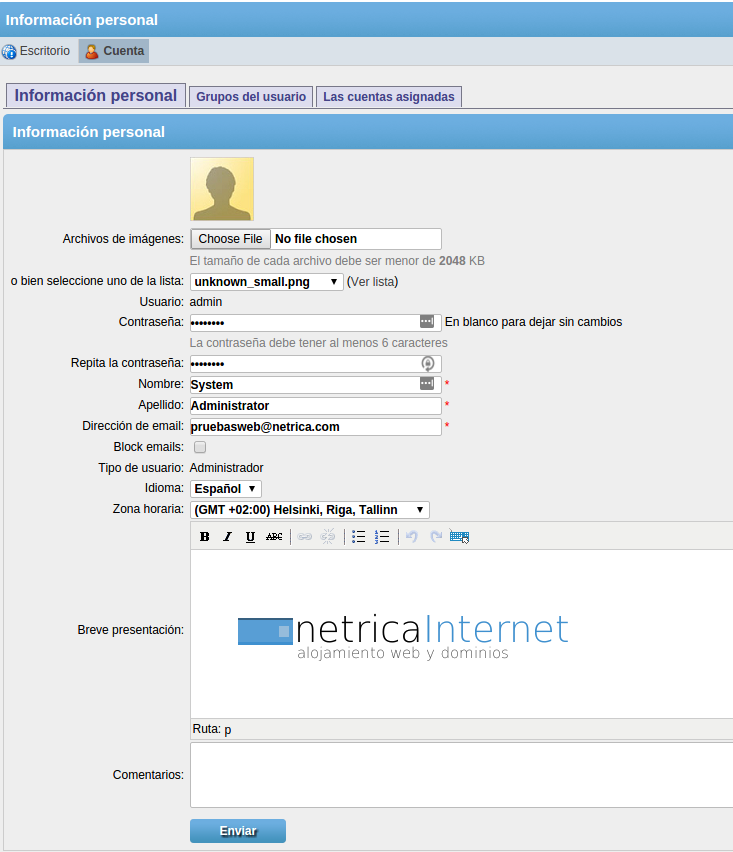The height and width of the screenshot is (852, 733).
Task: Open the Idioma Español dropdown
Action: click(225, 489)
